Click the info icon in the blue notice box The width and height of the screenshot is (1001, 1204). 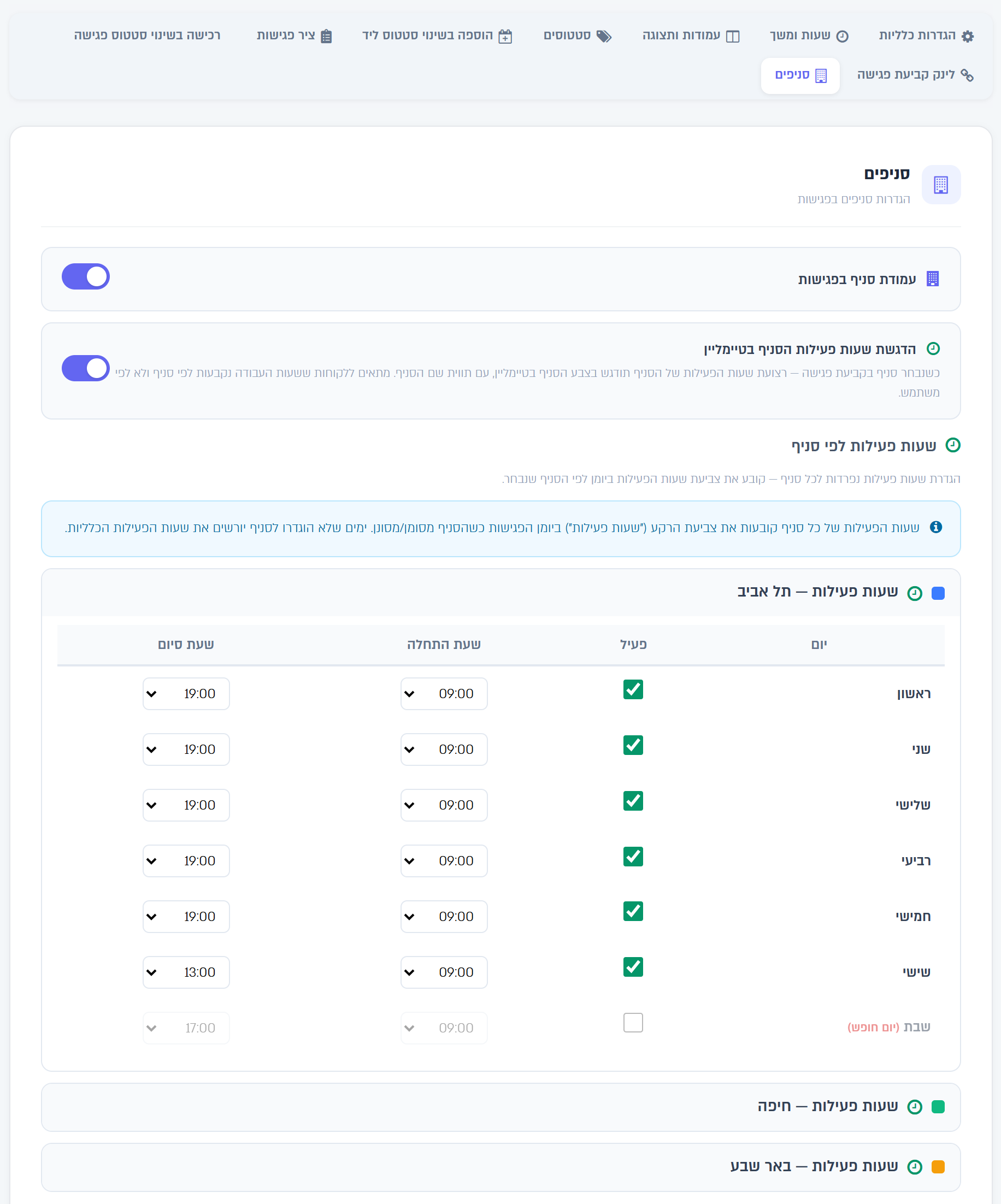point(935,527)
